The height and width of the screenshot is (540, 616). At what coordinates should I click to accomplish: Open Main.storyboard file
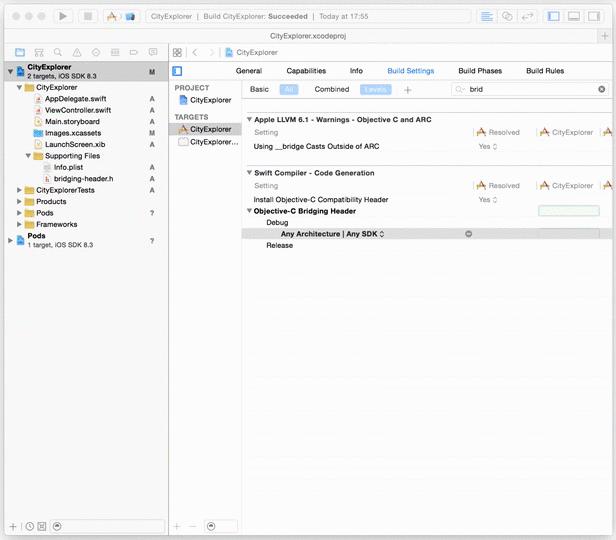tap(72, 122)
